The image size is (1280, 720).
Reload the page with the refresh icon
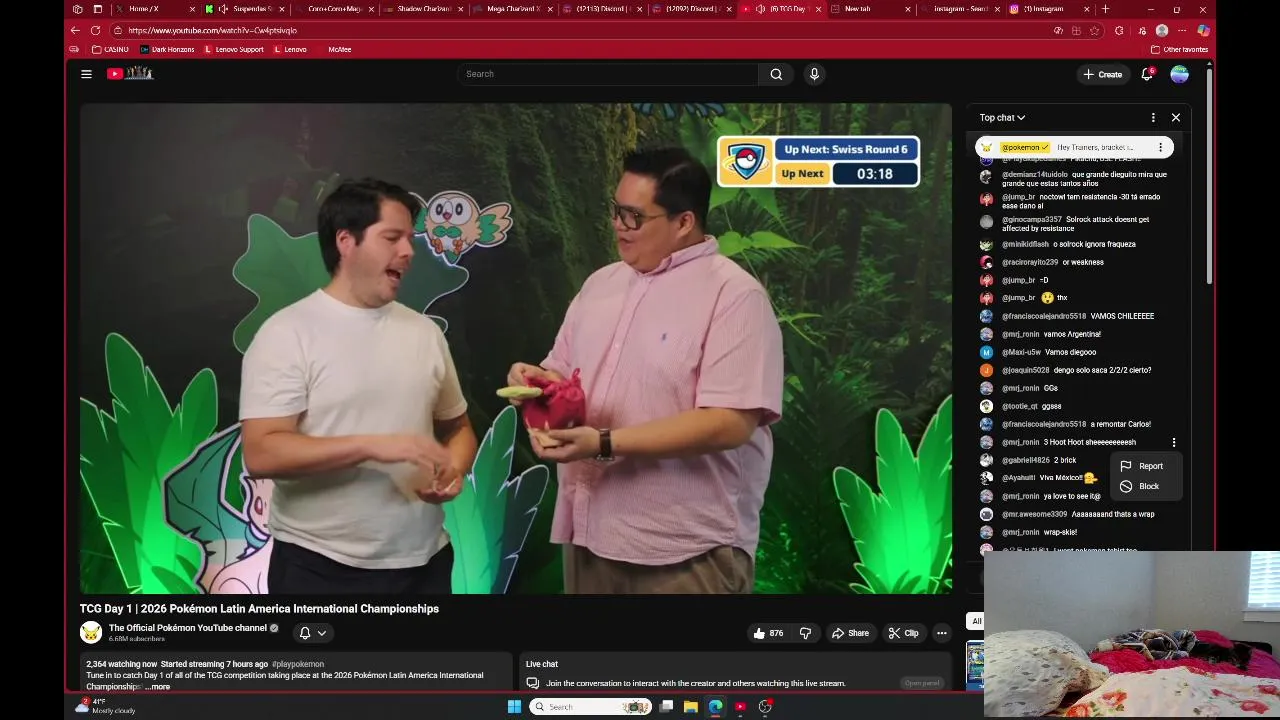(x=95, y=30)
